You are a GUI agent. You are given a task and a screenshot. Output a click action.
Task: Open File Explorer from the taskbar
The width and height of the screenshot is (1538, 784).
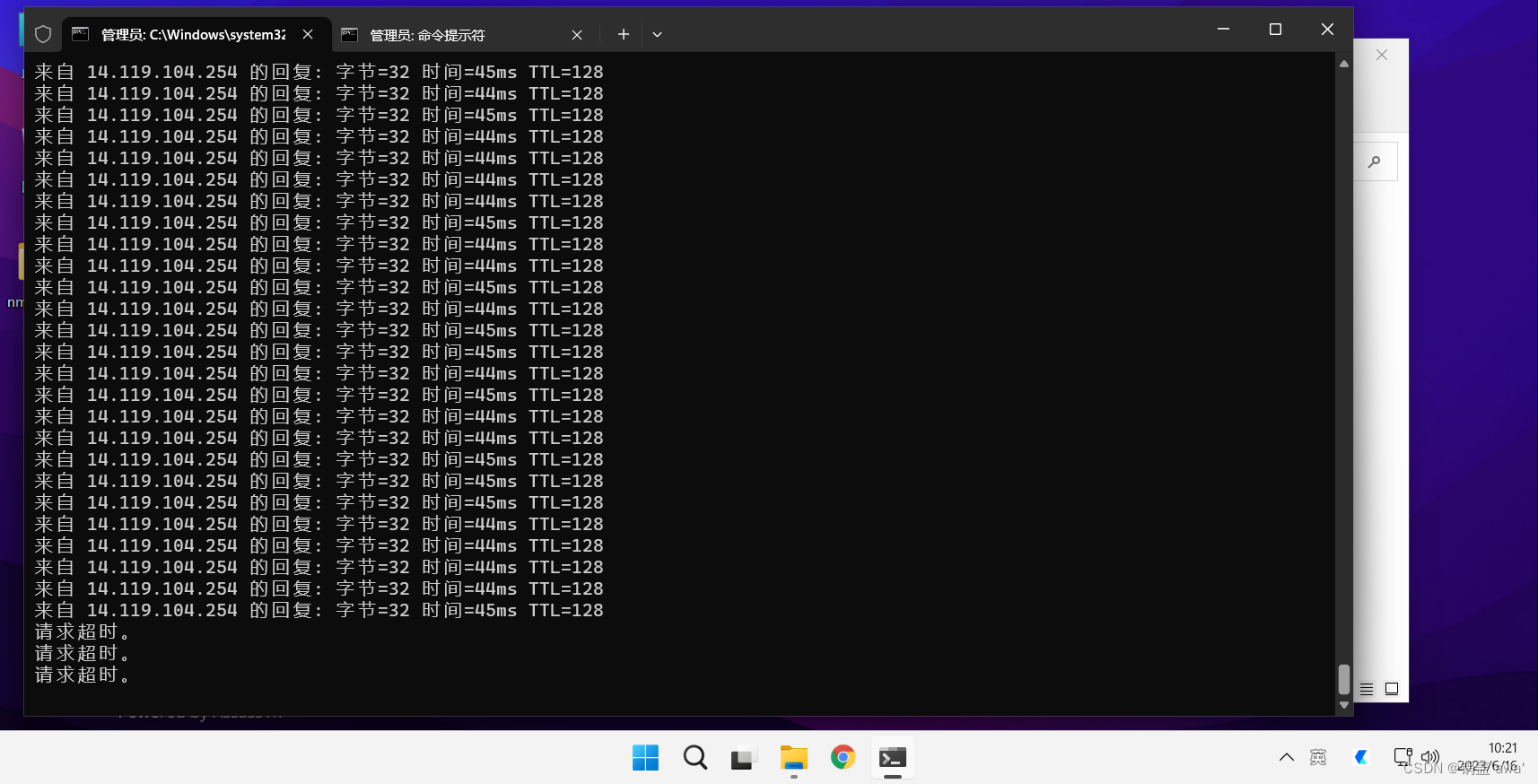tap(793, 758)
